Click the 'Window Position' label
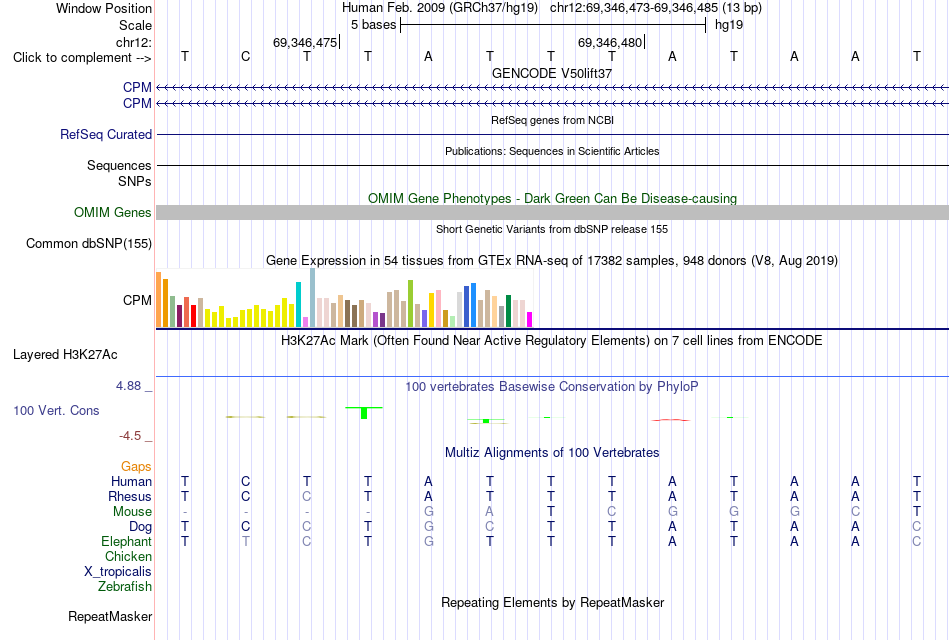The height and width of the screenshot is (640, 950). (104, 8)
